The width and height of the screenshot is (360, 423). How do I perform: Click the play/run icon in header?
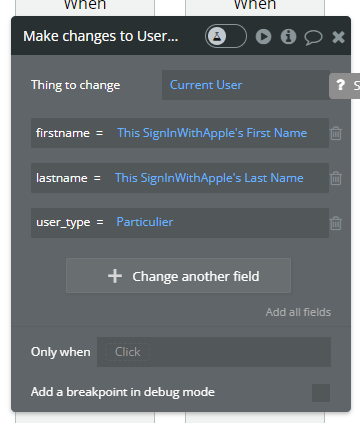(263, 36)
